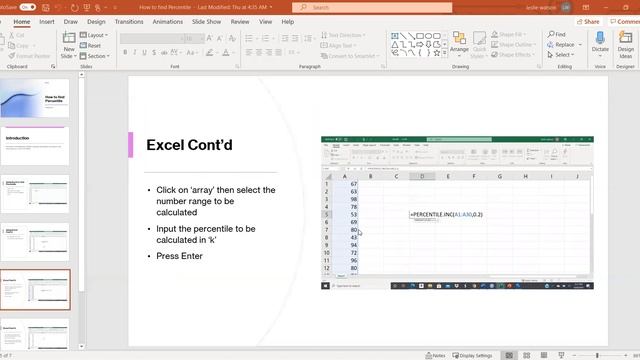Toggle Text Shadow formatting

(x=154, y=53)
